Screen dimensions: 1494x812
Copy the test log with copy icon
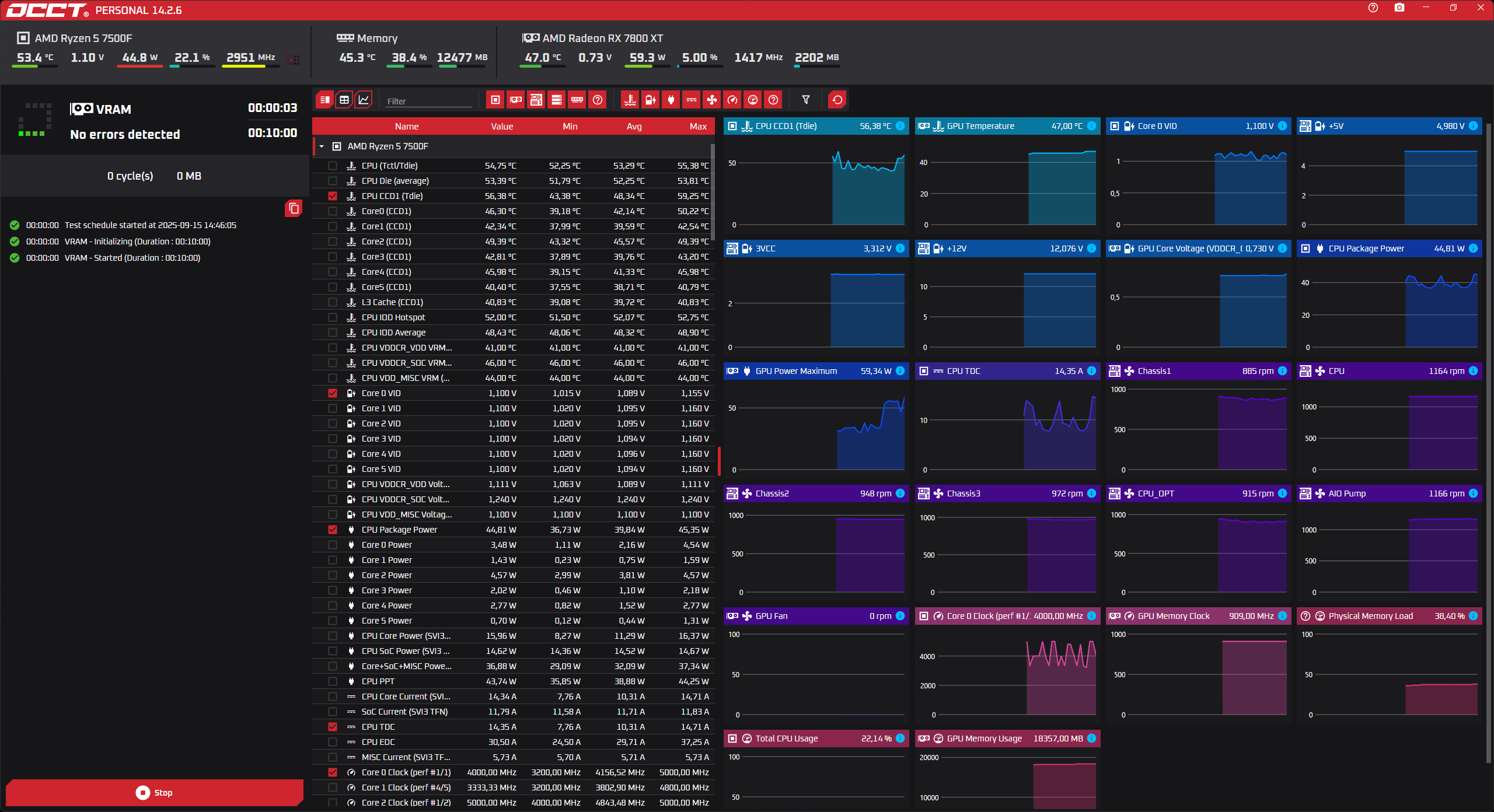pyautogui.click(x=294, y=208)
